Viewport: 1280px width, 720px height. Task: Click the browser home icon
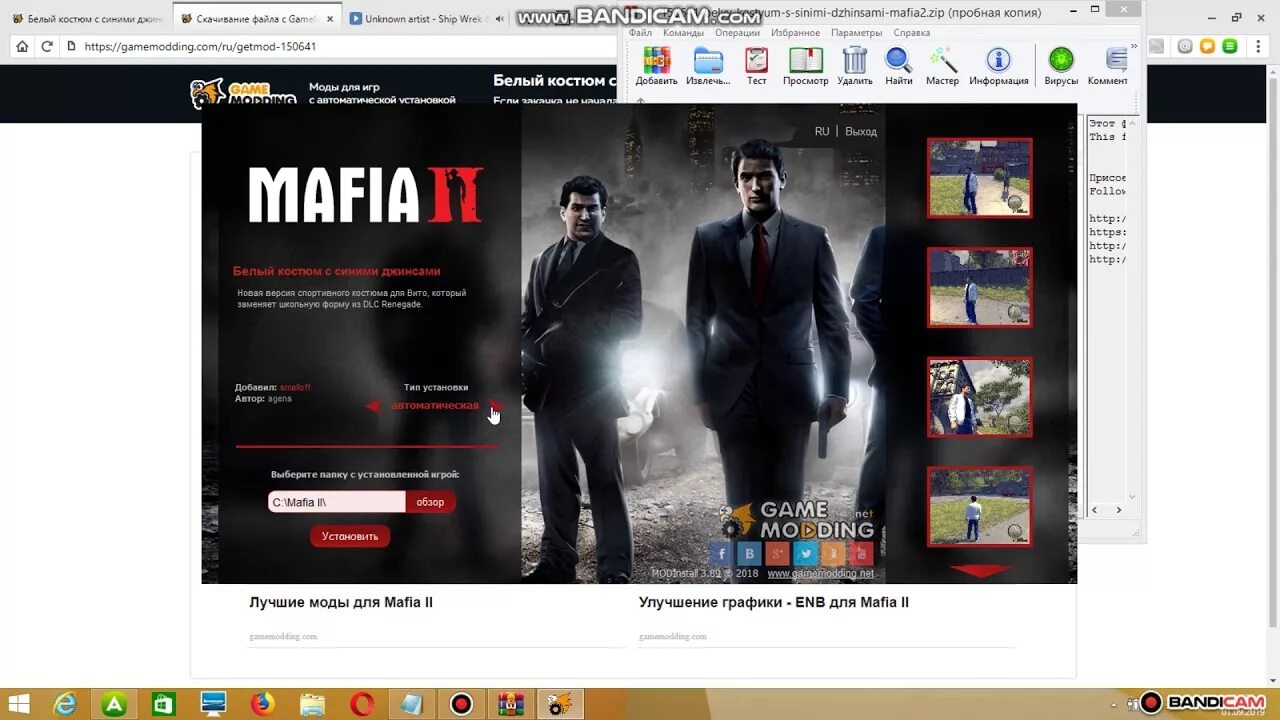coord(22,46)
